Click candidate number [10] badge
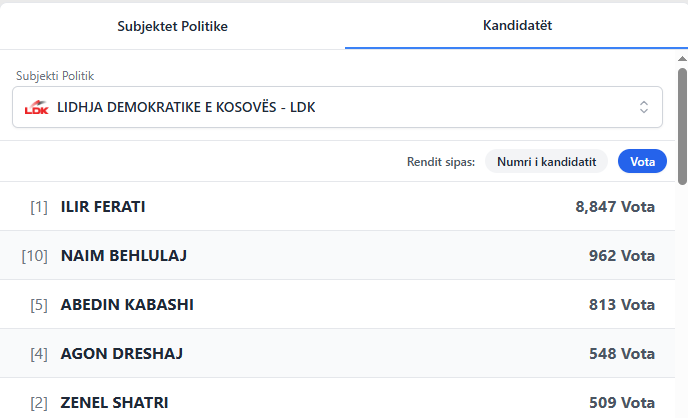The height and width of the screenshot is (418, 688). click(x=35, y=256)
